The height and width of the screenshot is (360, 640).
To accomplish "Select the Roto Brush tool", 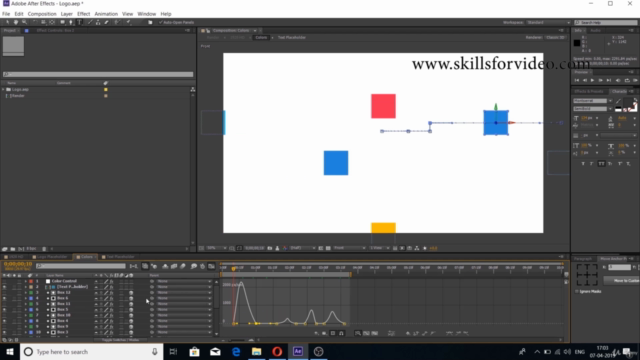I will pyautogui.click(x=118, y=22).
